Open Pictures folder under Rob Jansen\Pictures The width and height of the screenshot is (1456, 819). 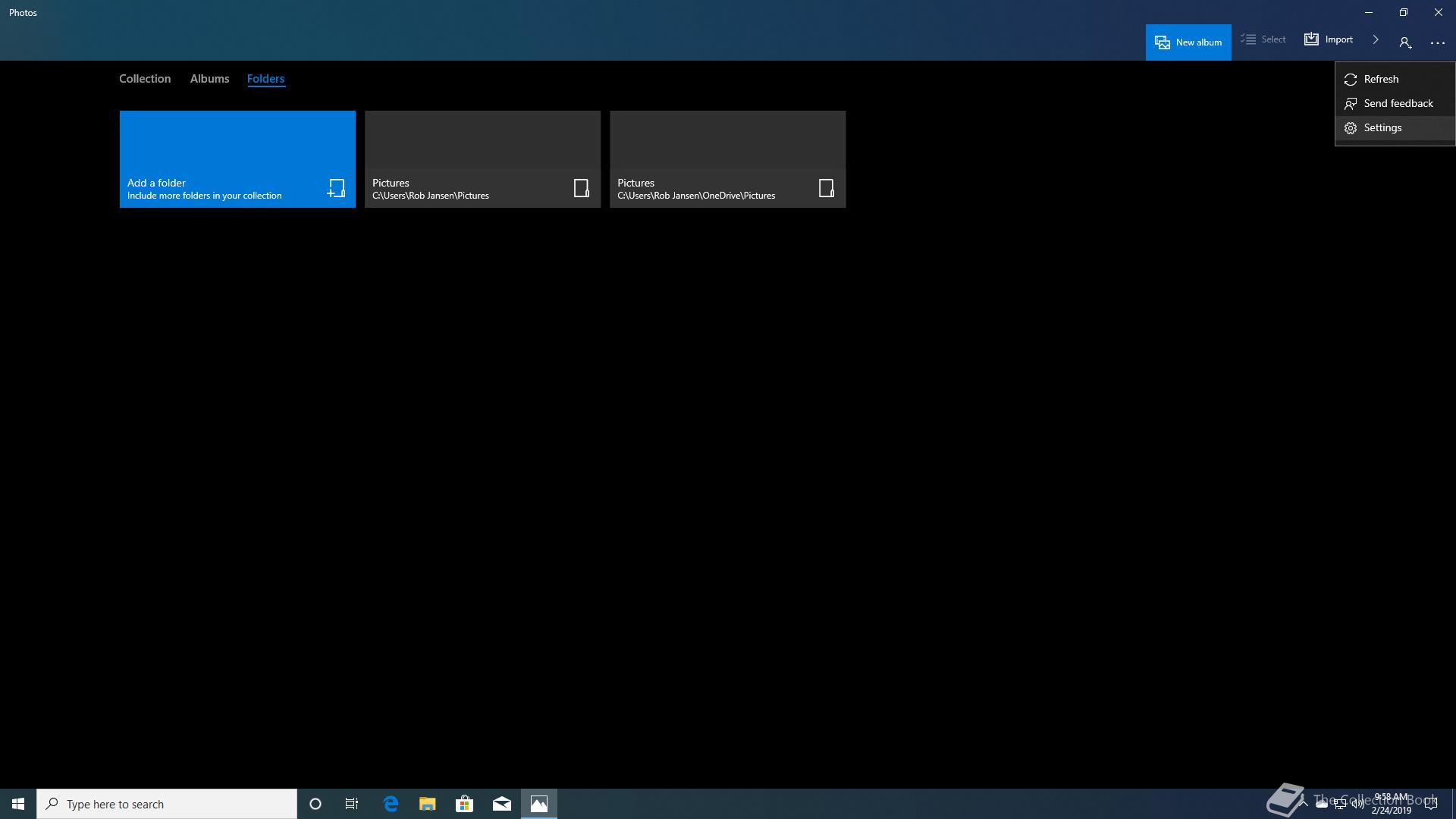click(482, 159)
